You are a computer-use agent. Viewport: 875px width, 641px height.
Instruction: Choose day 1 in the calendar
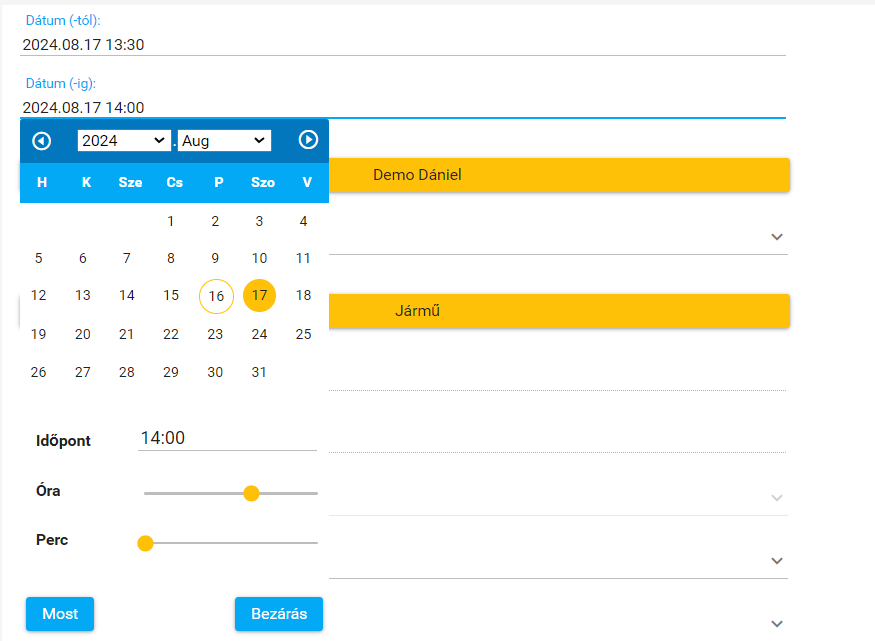171,221
